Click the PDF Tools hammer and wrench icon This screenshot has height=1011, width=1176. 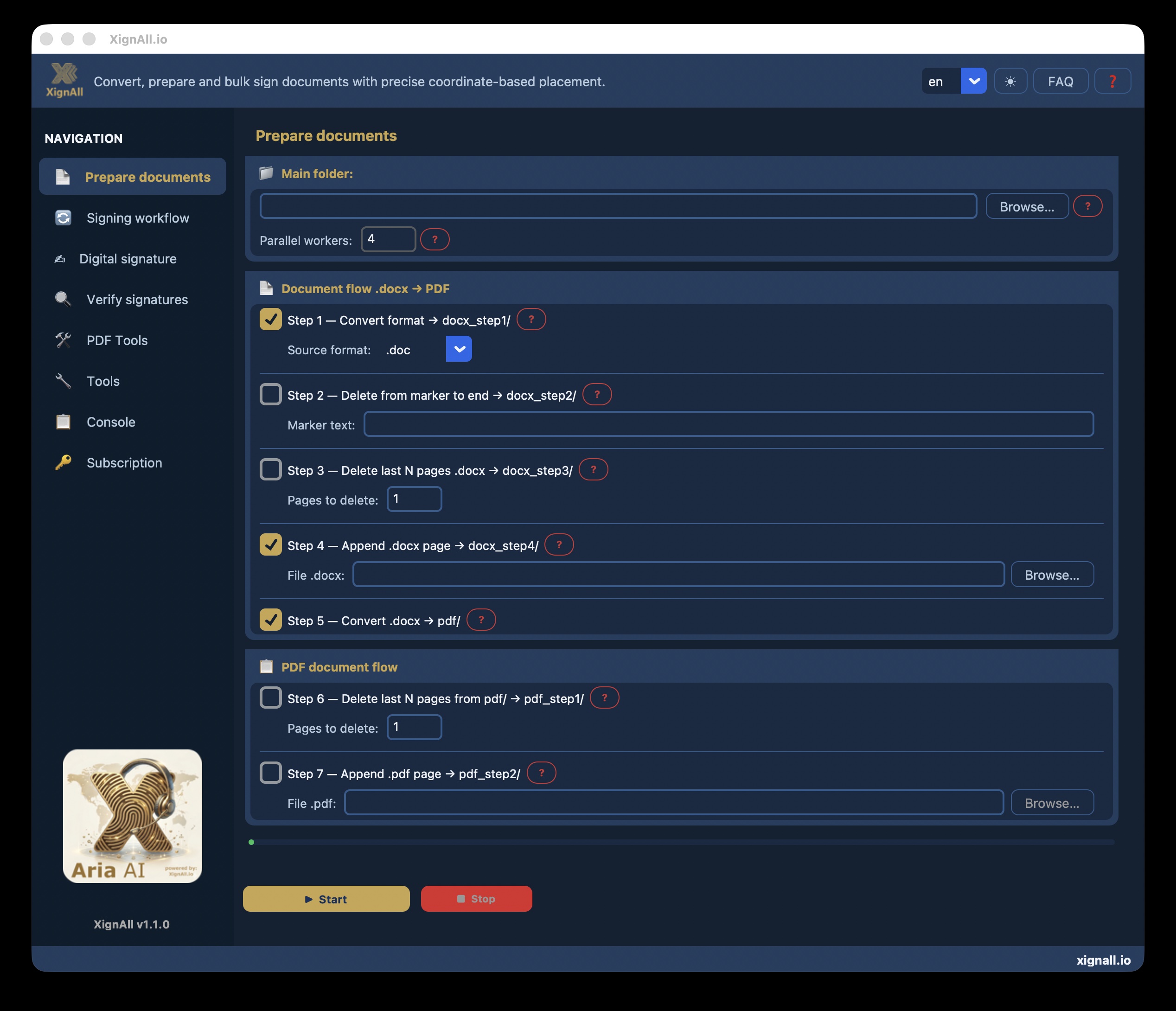click(x=63, y=340)
